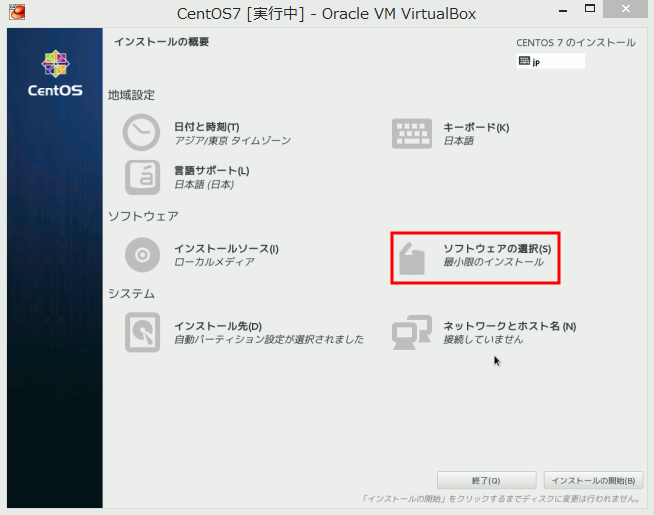Click the CentOS logo in the sidebar
This screenshot has height=515, width=654.
(55, 73)
